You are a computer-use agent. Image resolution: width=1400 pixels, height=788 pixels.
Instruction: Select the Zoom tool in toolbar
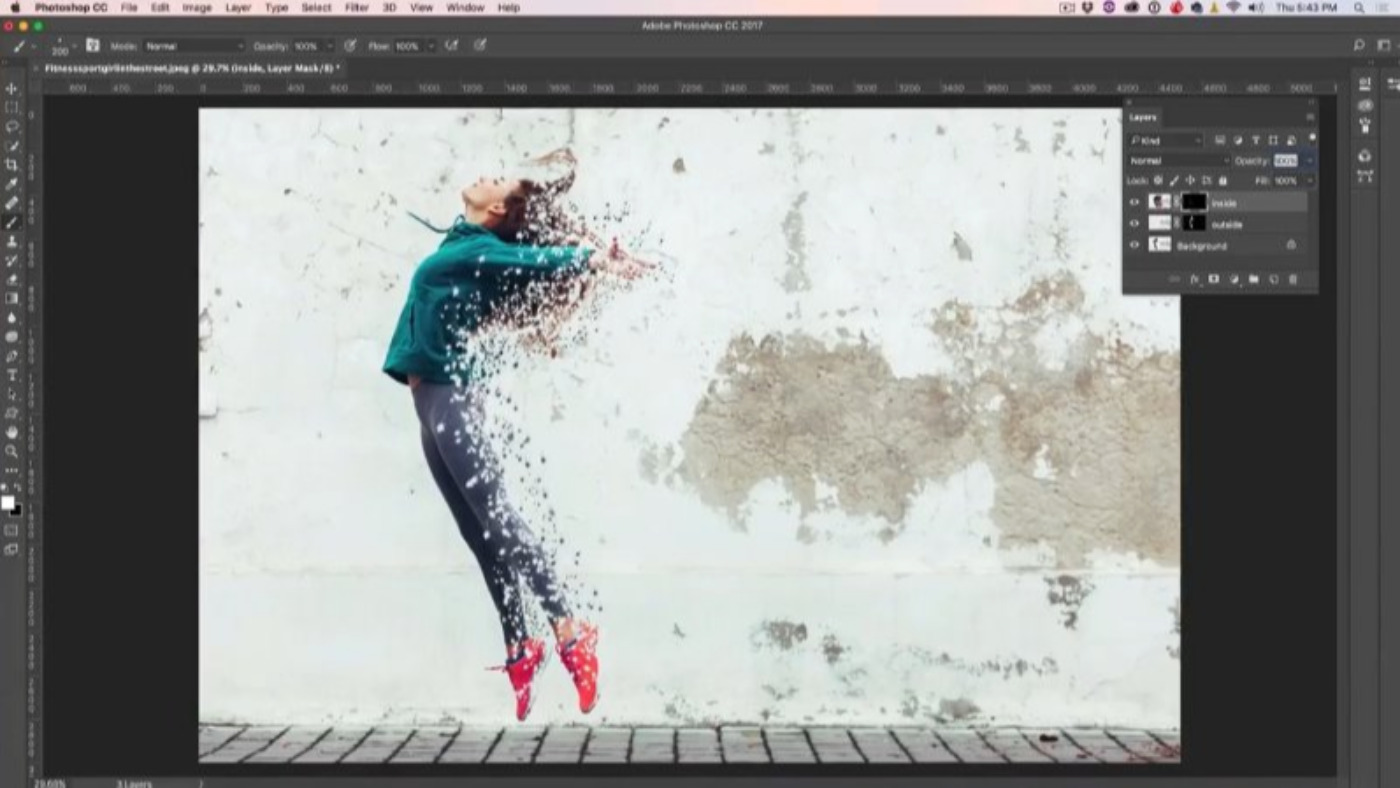click(12, 451)
